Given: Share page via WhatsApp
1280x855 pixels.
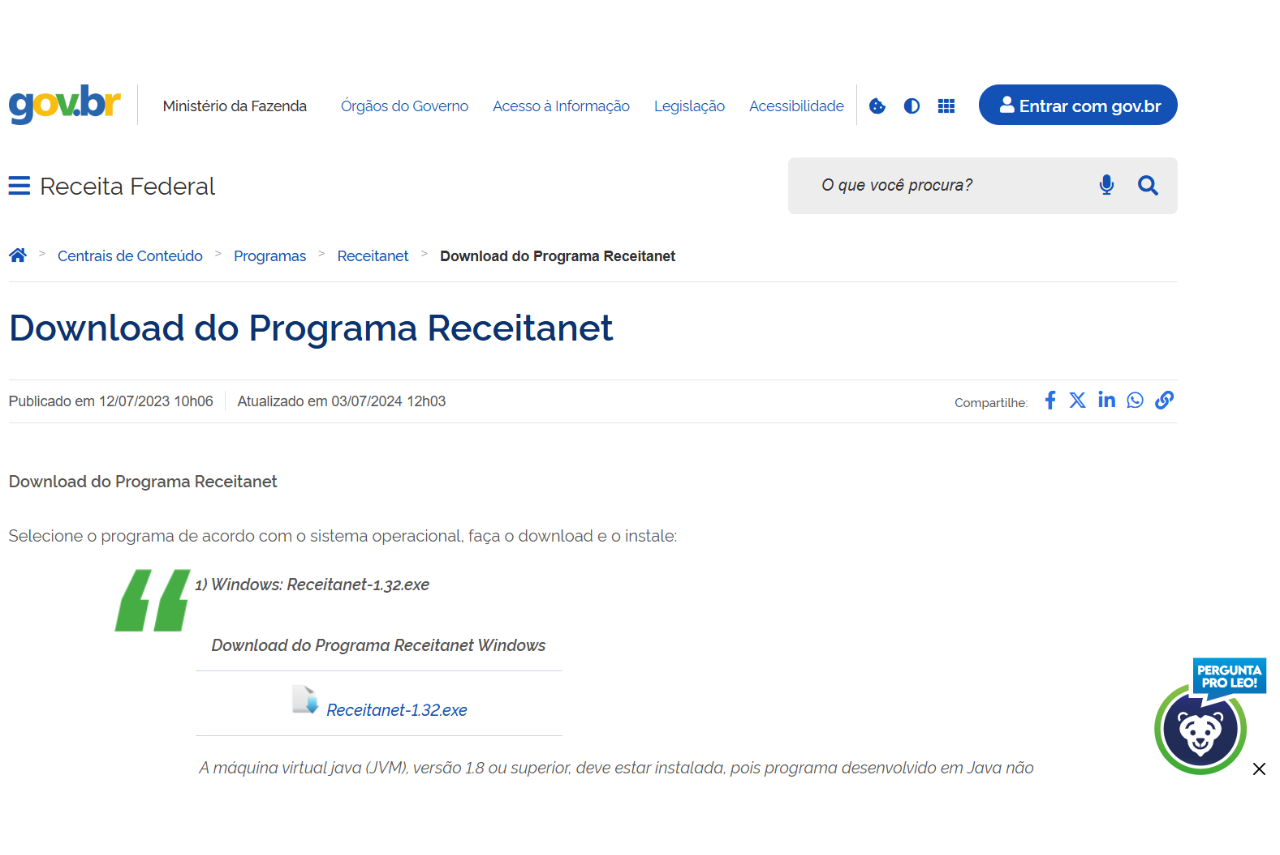Looking at the screenshot, I should click(1135, 401).
